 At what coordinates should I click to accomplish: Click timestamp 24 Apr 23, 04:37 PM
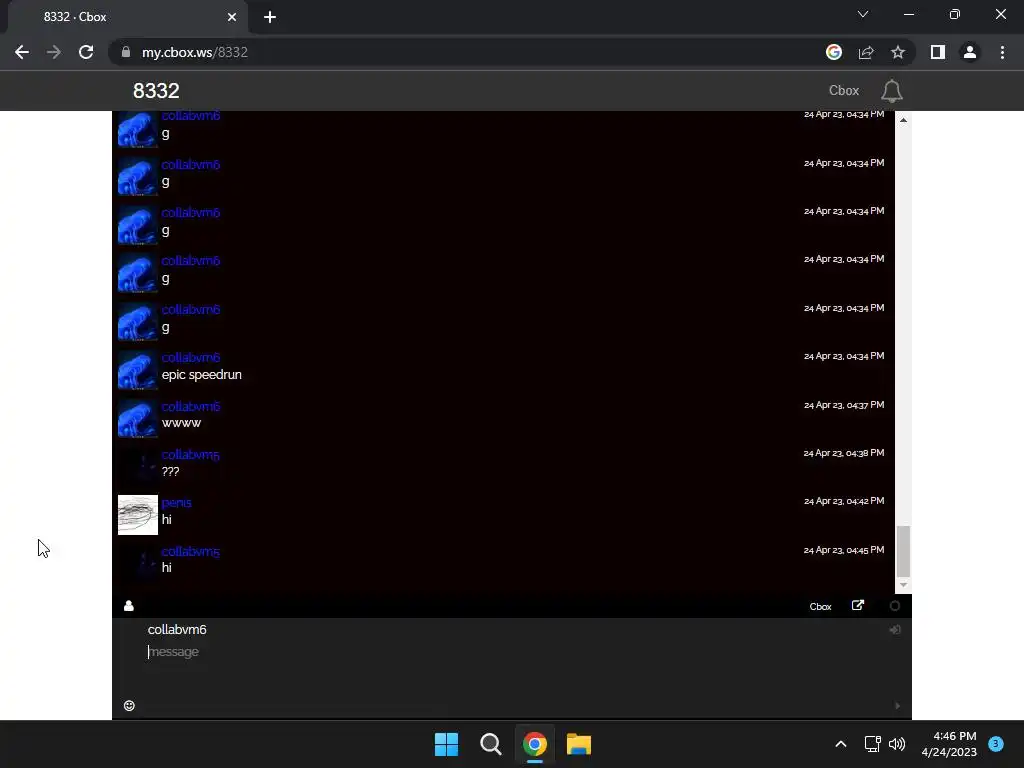pos(844,405)
